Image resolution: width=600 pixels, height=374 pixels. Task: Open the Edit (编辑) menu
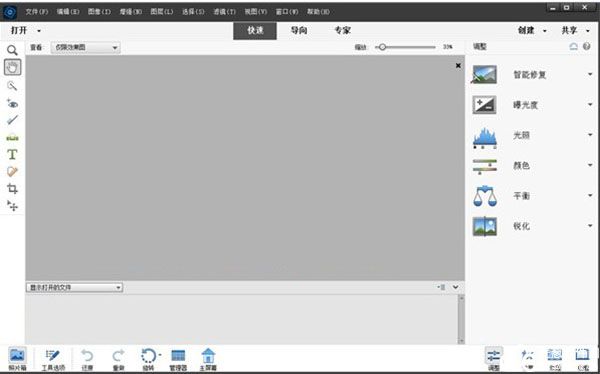68,12
